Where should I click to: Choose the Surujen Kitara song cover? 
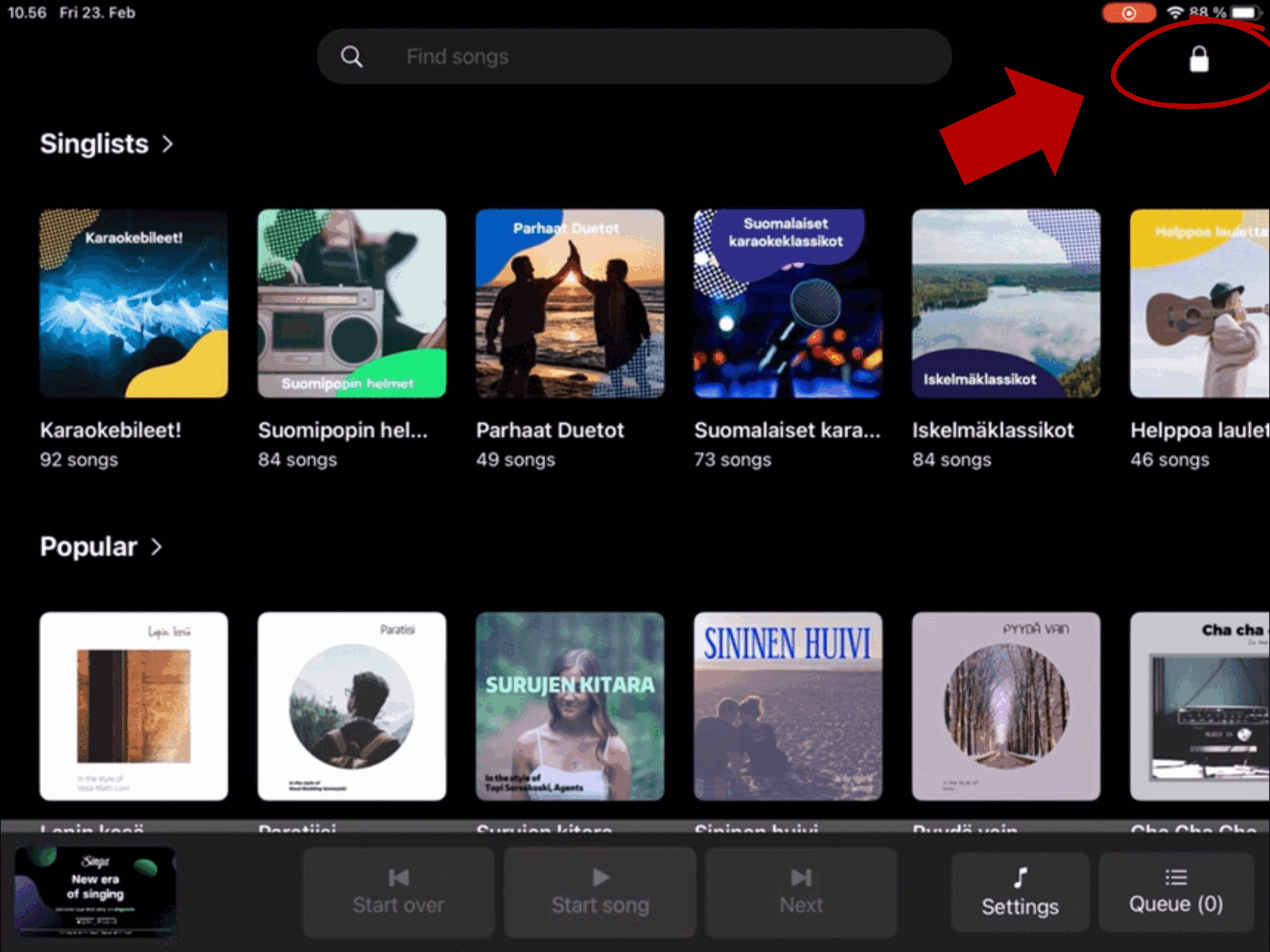point(570,706)
